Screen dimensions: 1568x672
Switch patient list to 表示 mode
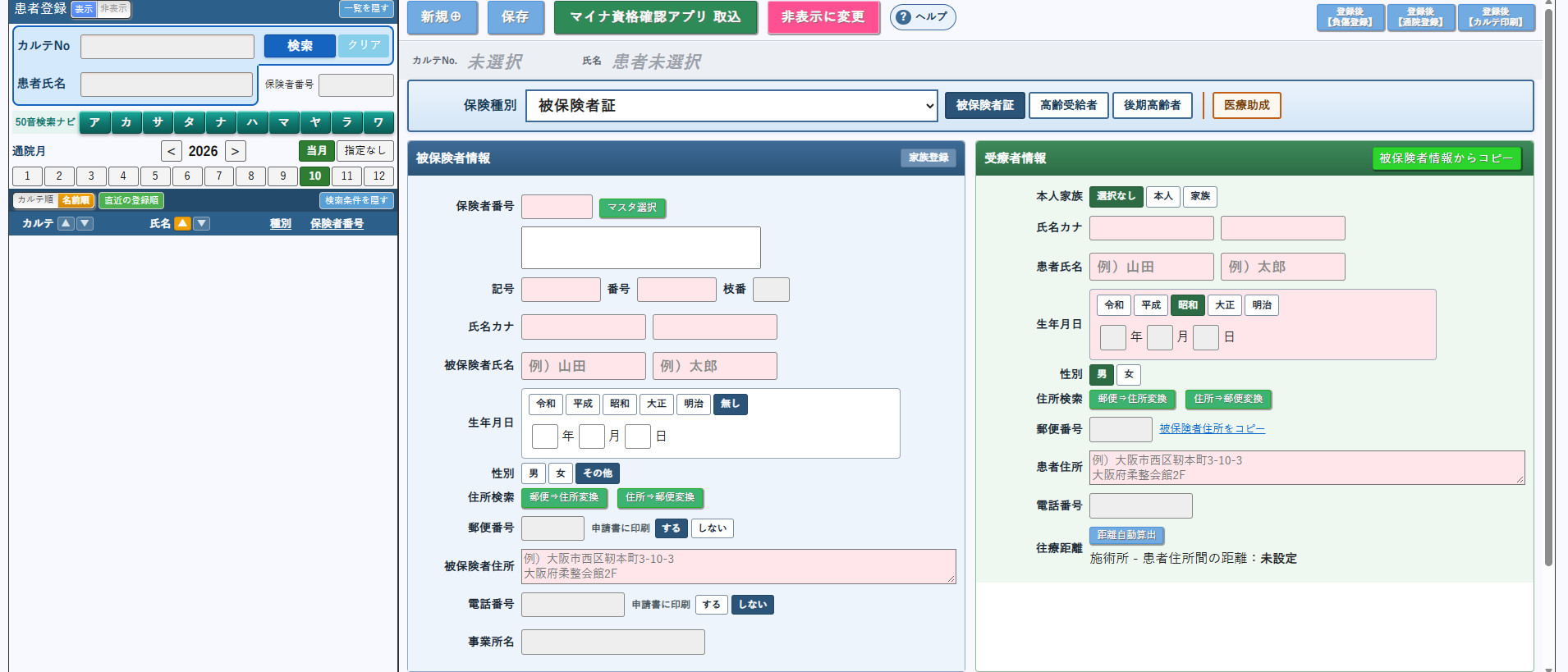point(84,9)
